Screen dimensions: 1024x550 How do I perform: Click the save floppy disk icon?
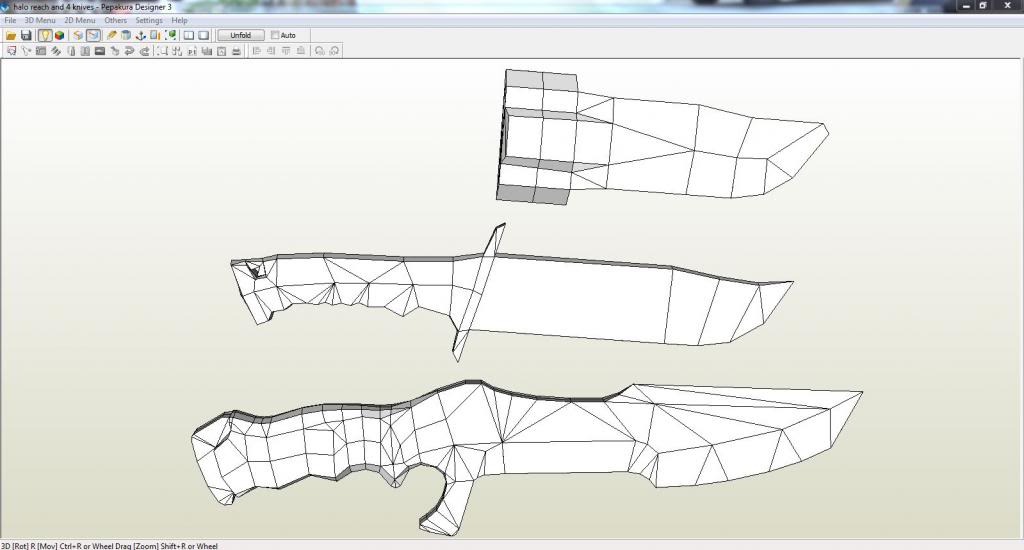[x=26, y=35]
